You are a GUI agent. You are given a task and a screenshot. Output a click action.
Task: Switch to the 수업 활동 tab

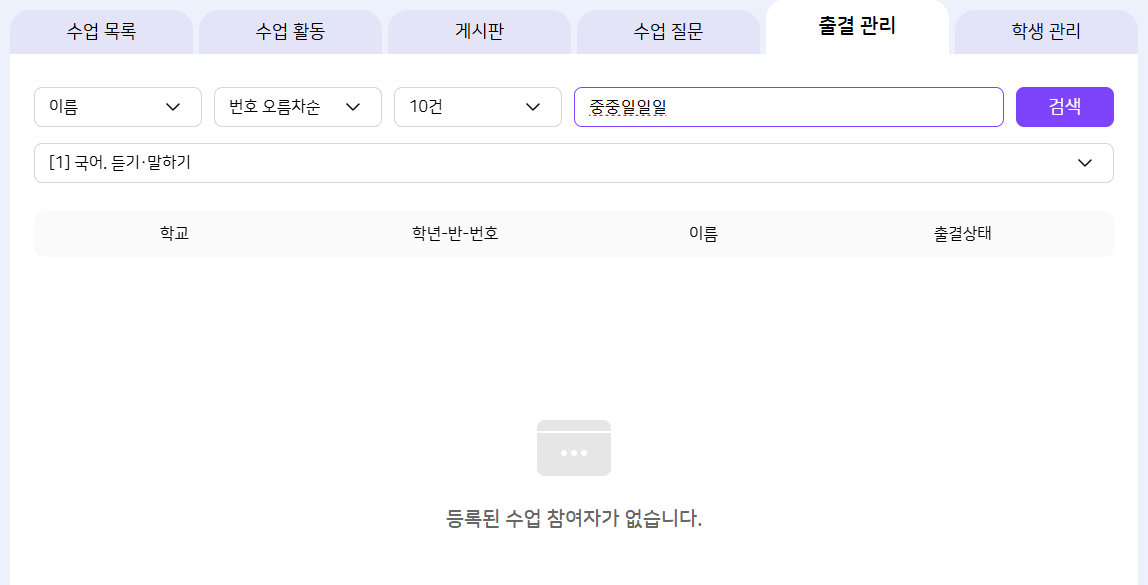290,32
